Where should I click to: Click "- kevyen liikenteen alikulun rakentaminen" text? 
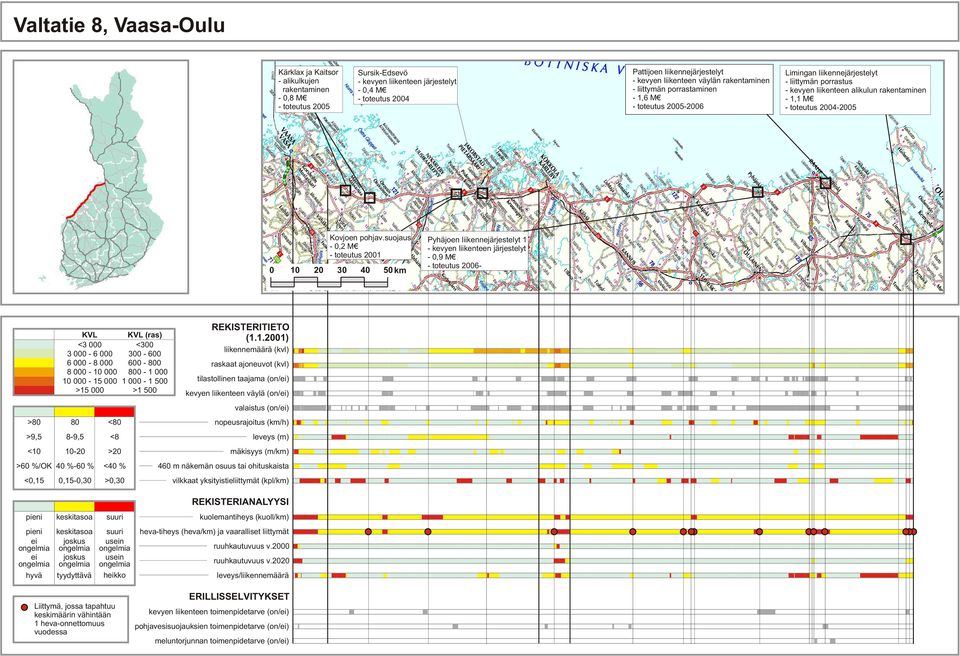[x=856, y=90]
